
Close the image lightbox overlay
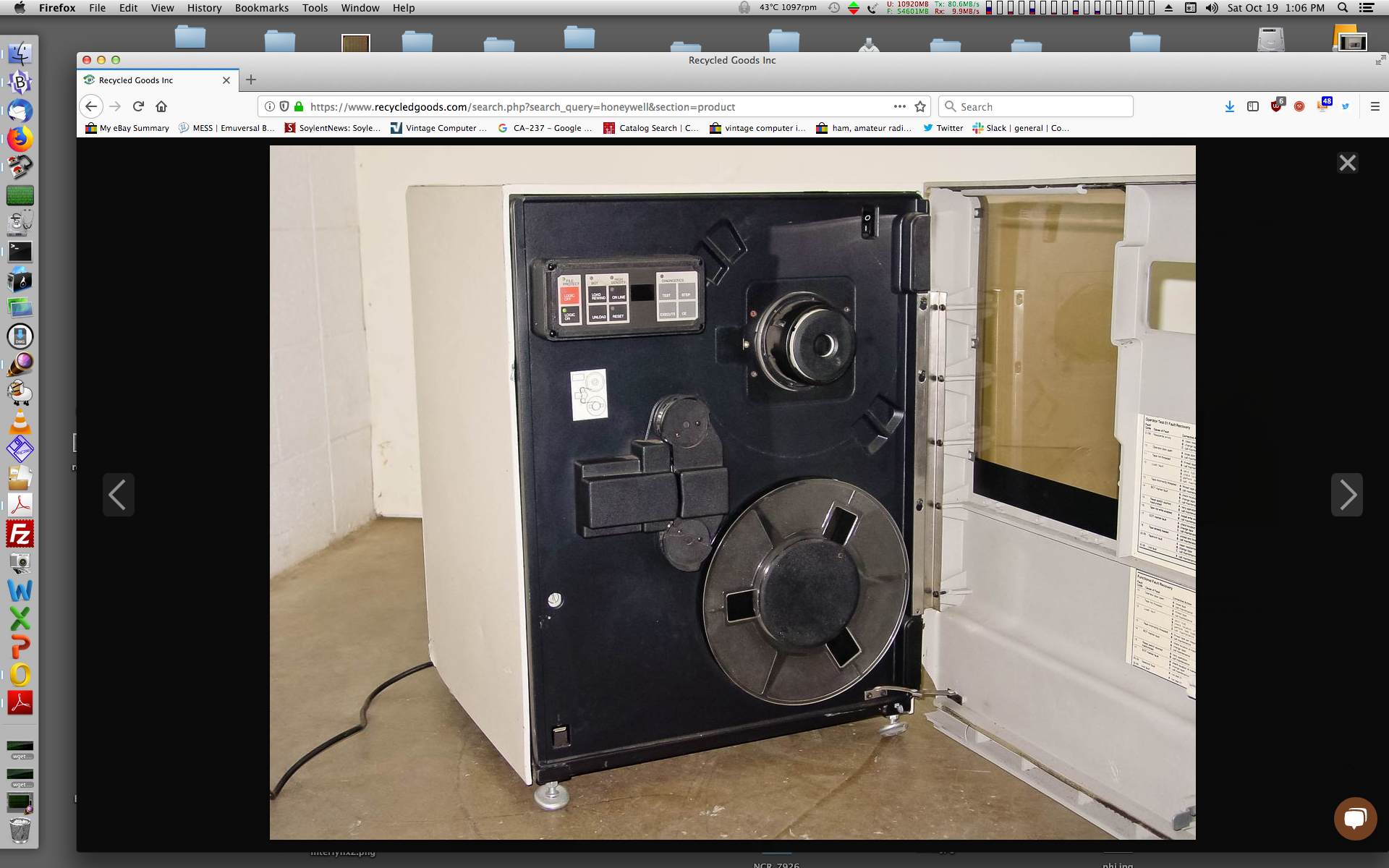[1347, 163]
